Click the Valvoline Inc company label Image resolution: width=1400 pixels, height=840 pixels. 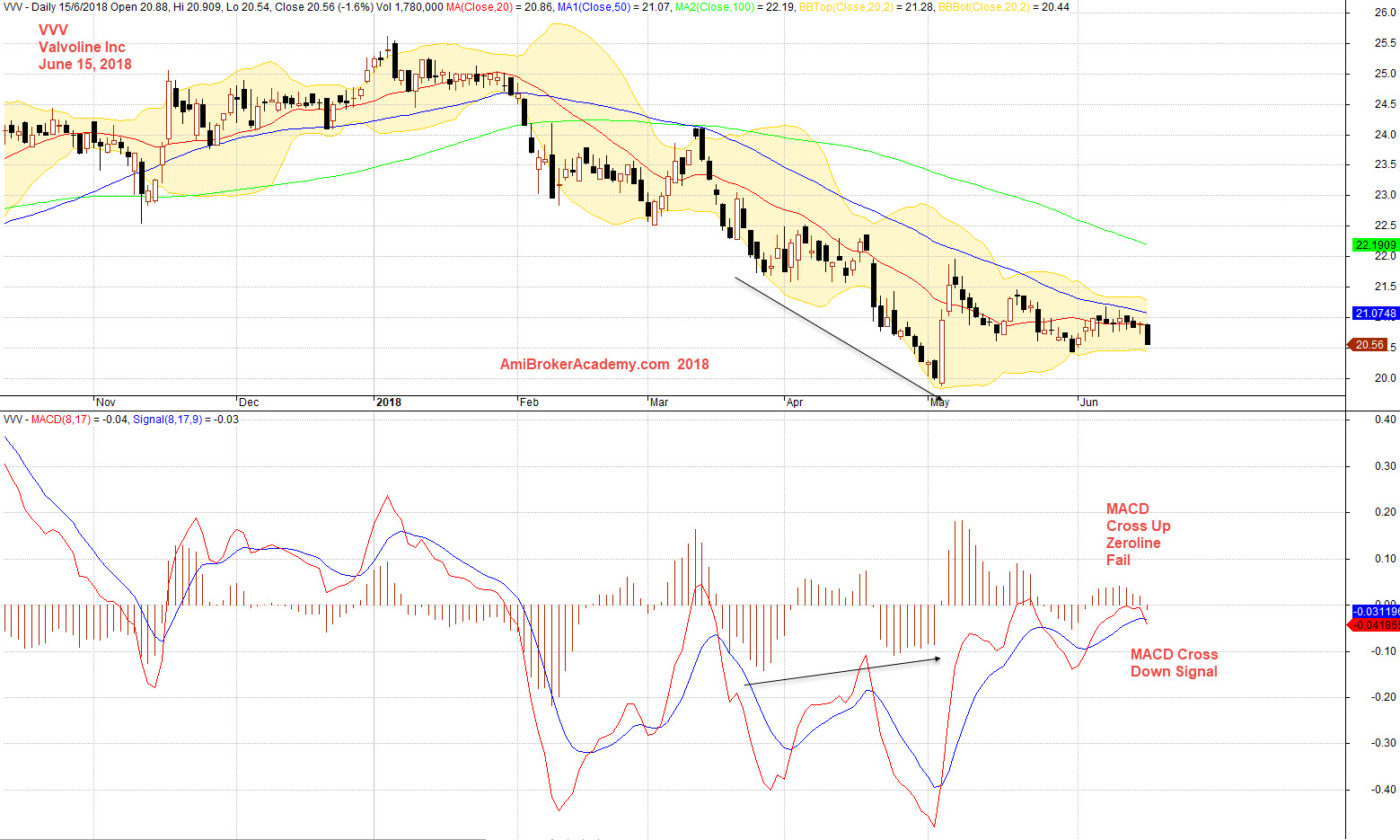(x=82, y=46)
